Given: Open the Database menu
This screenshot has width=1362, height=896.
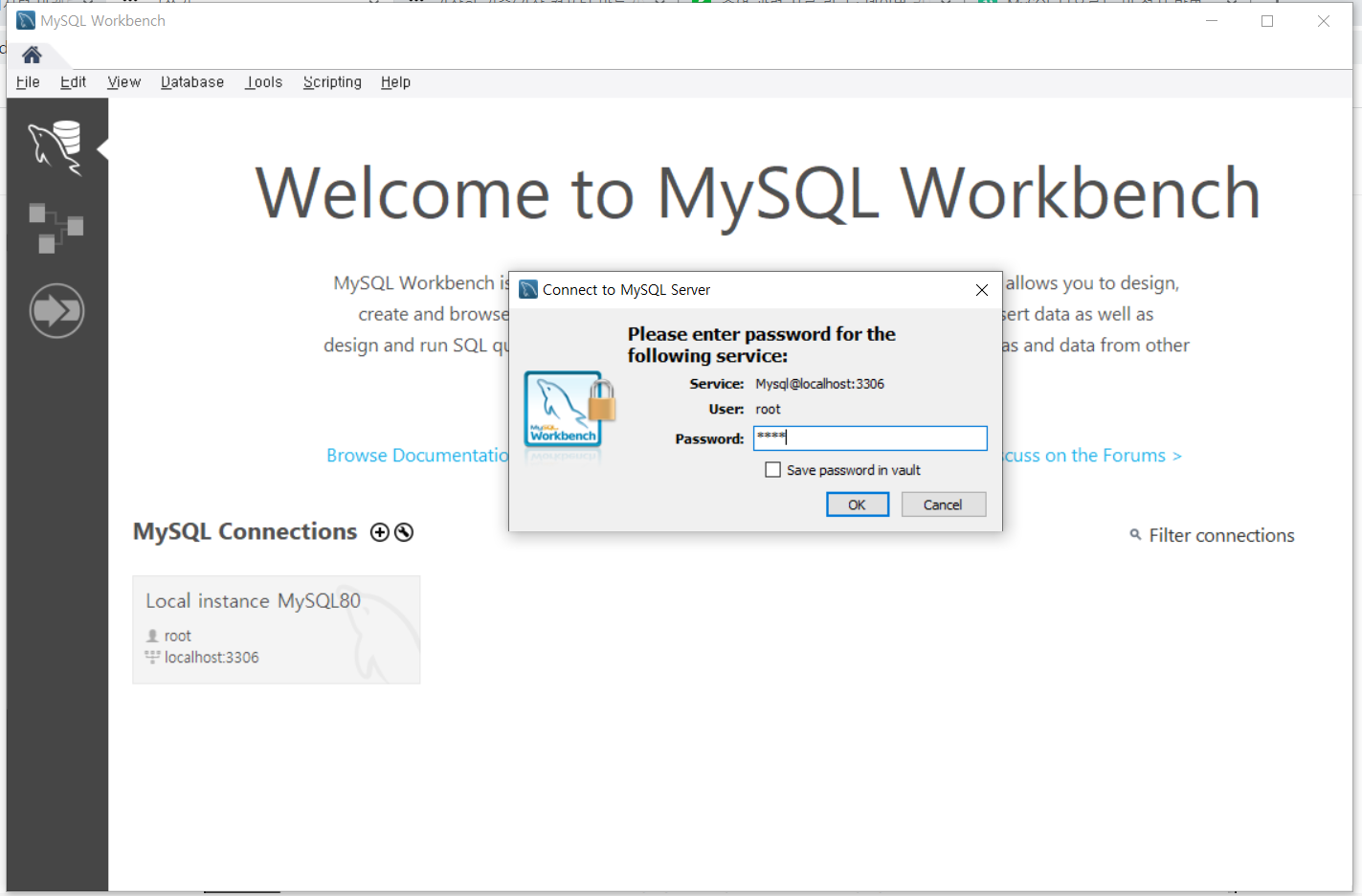Looking at the screenshot, I should [x=192, y=82].
